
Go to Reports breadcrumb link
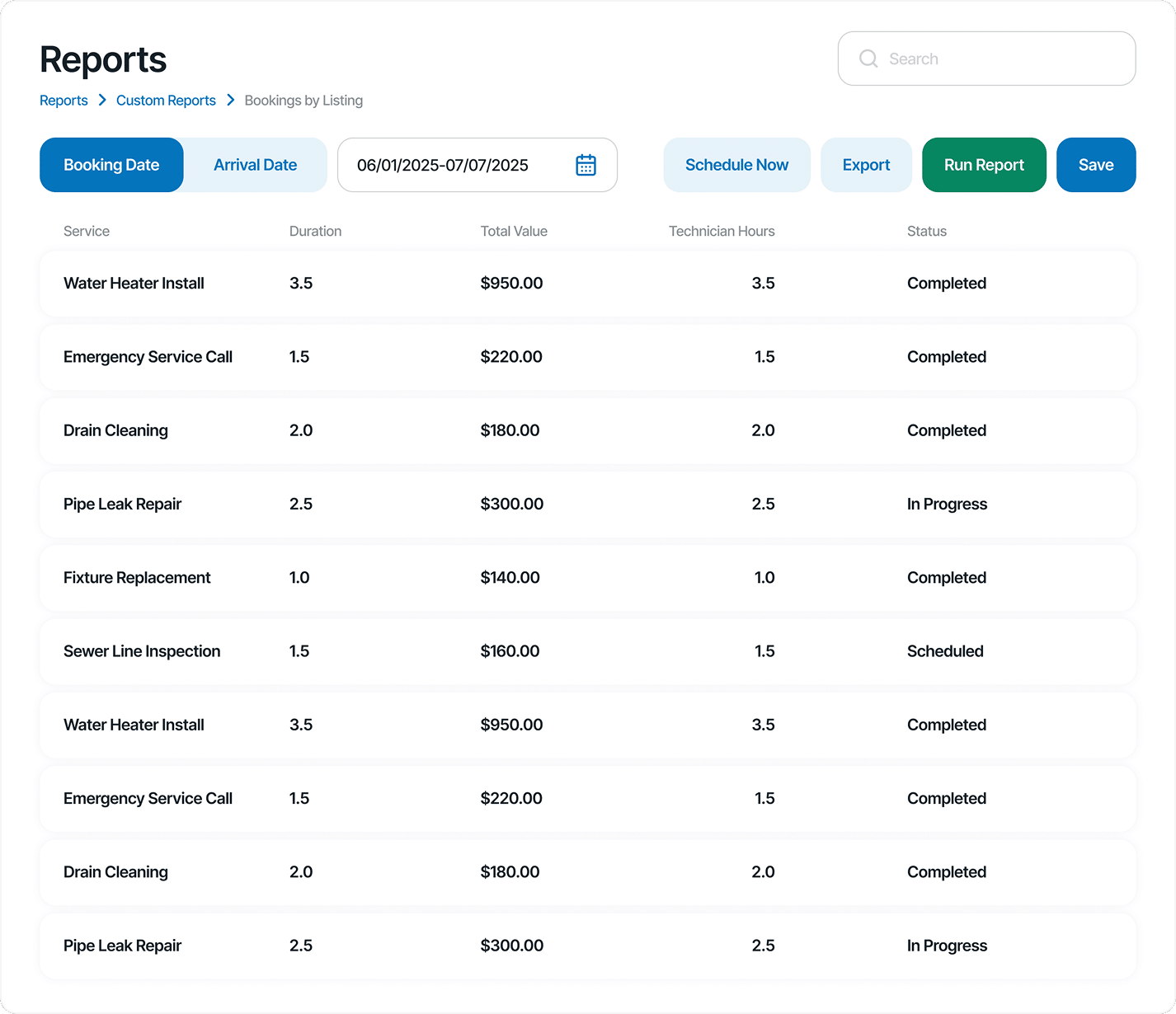pos(64,101)
